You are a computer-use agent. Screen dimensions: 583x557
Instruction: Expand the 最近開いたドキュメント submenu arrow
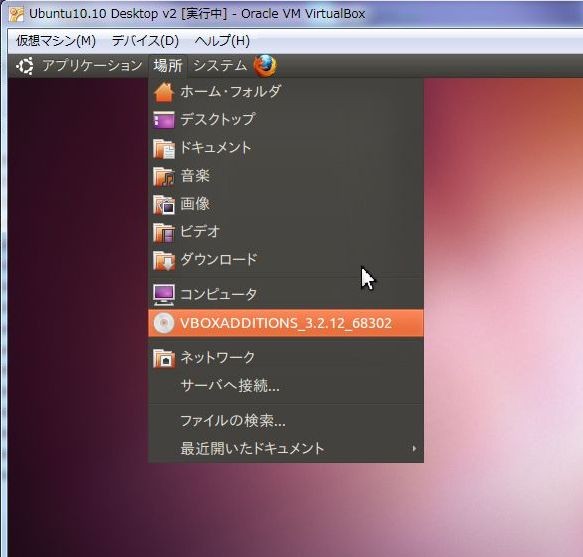coord(414,448)
